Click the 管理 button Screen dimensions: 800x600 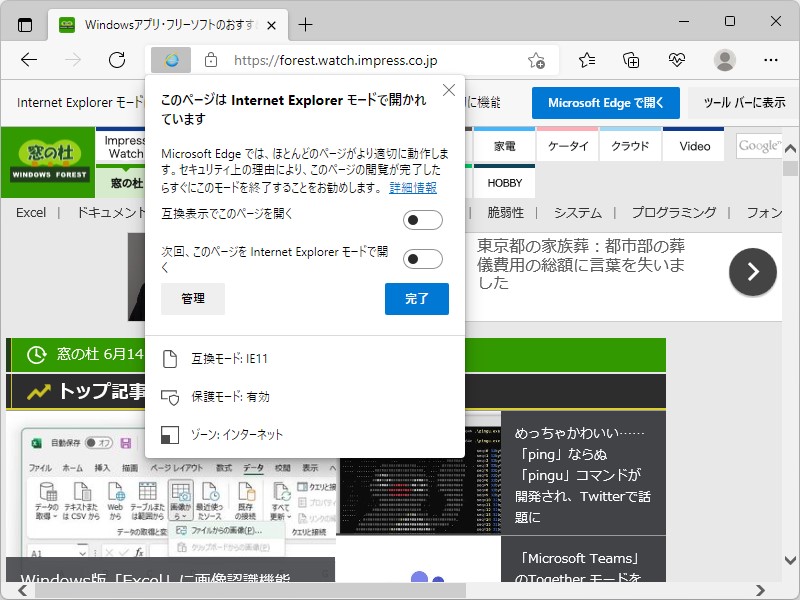pos(192,299)
